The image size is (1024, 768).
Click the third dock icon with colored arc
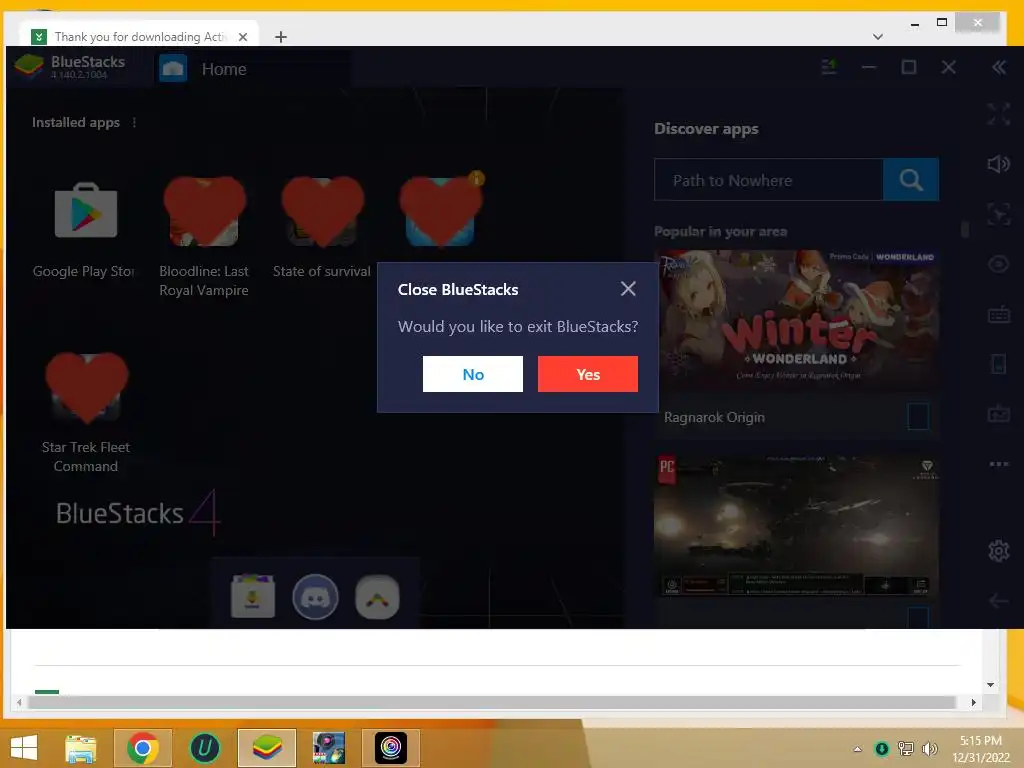377,597
